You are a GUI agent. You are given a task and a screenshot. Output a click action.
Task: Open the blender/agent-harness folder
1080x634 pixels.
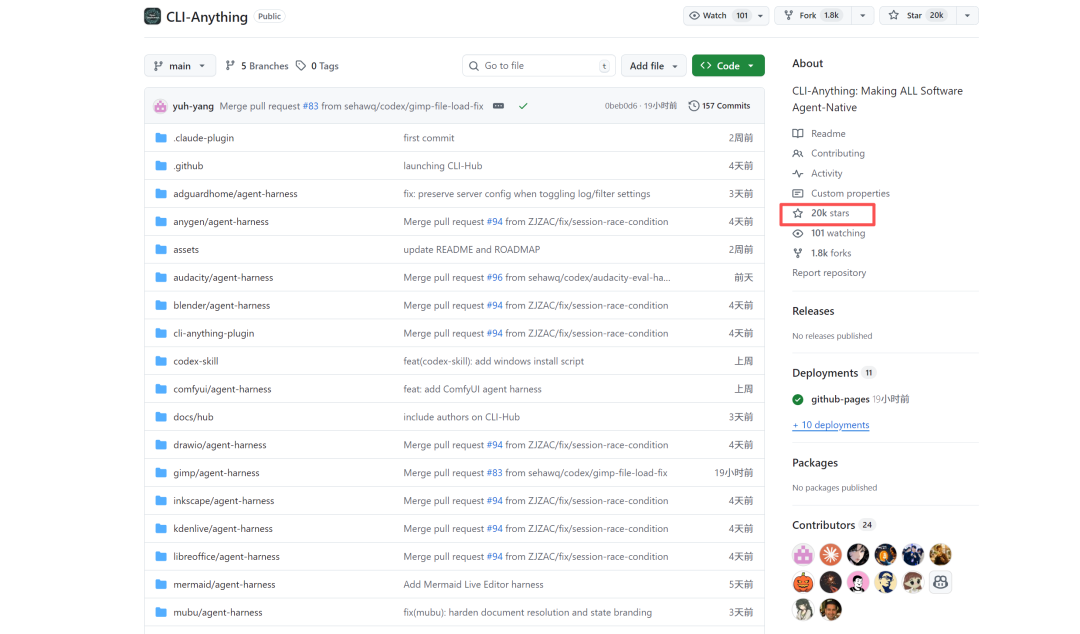point(221,306)
